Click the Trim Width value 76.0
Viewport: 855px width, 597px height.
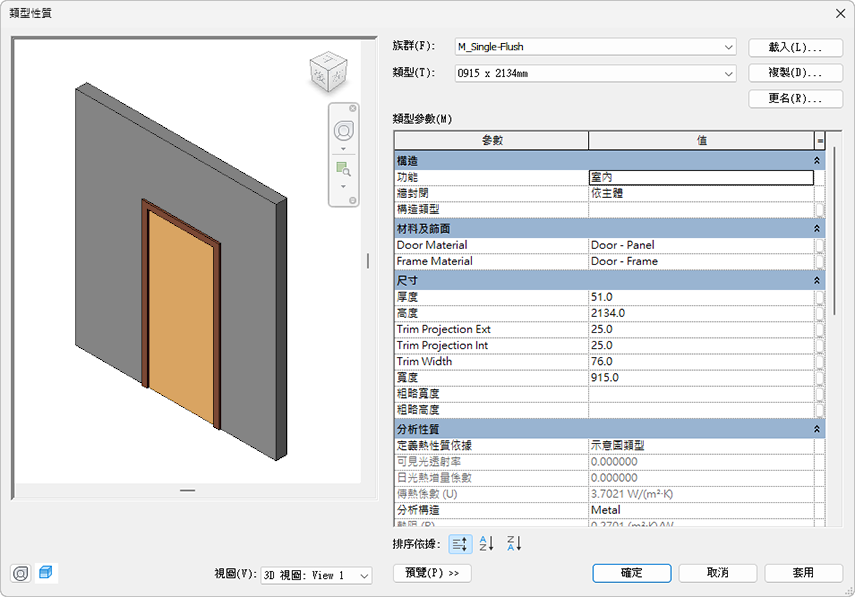(701, 361)
